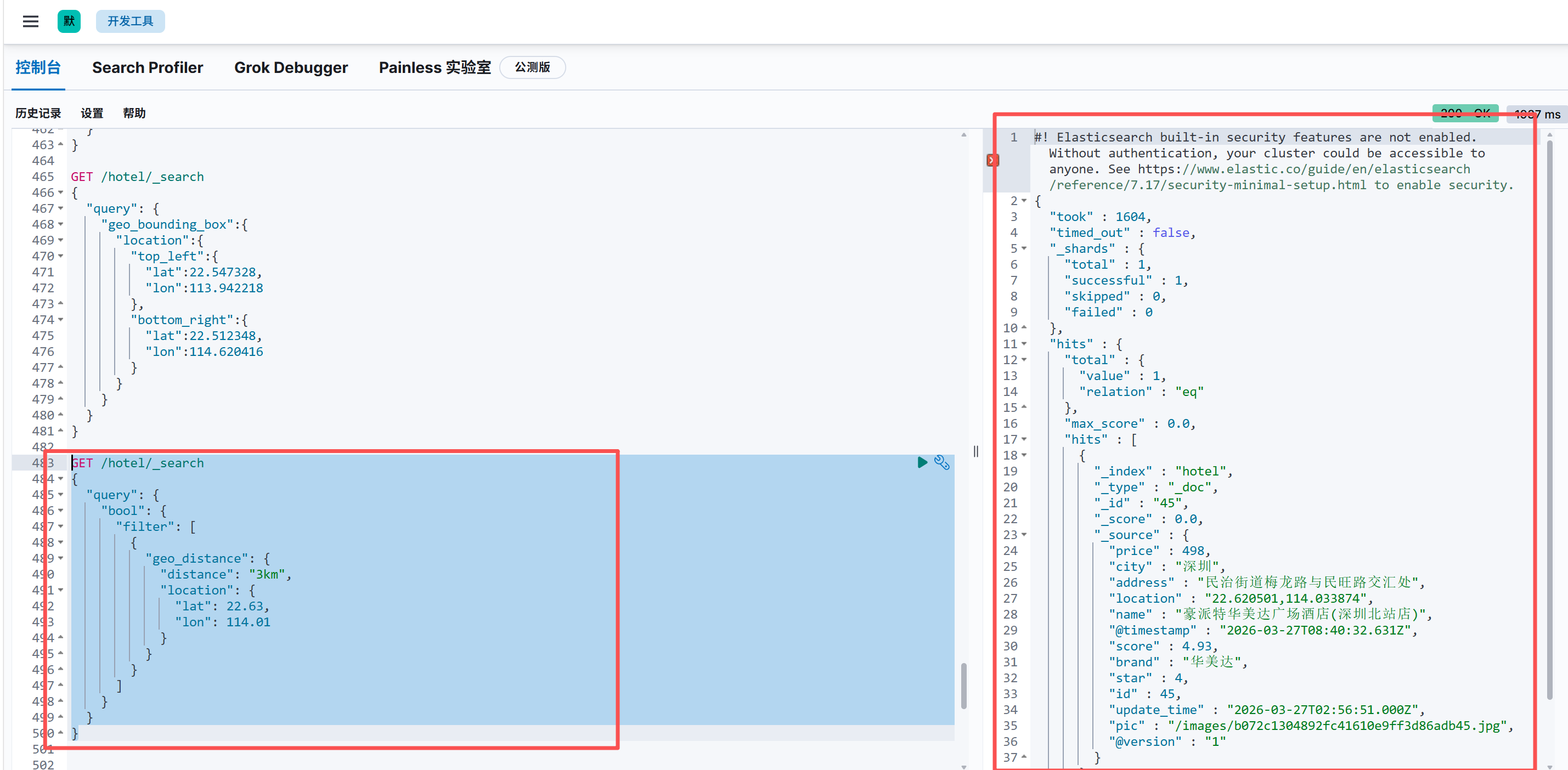Run the selected request with play icon
This screenshot has height=770, width=1568.
click(922, 463)
